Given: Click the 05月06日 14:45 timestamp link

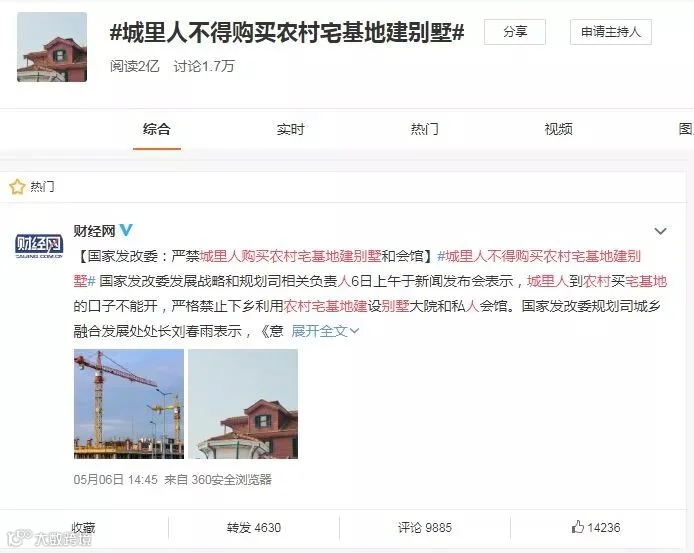Looking at the screenshot, I should click(x=116, y=480).
